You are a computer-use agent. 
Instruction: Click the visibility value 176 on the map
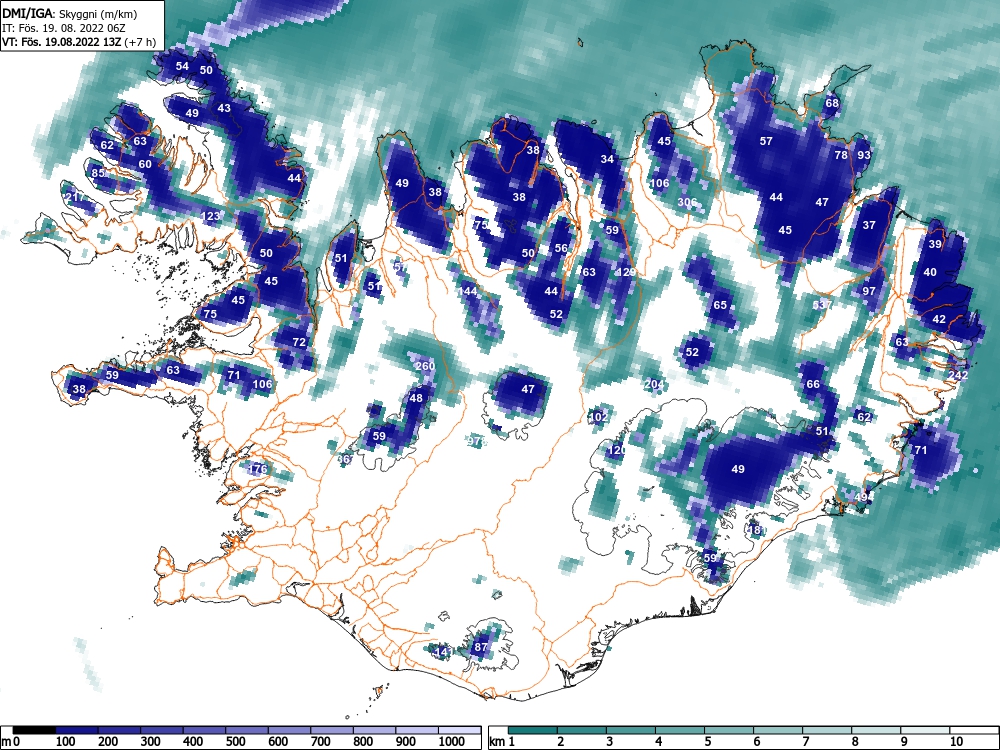[x=258, y=469]
